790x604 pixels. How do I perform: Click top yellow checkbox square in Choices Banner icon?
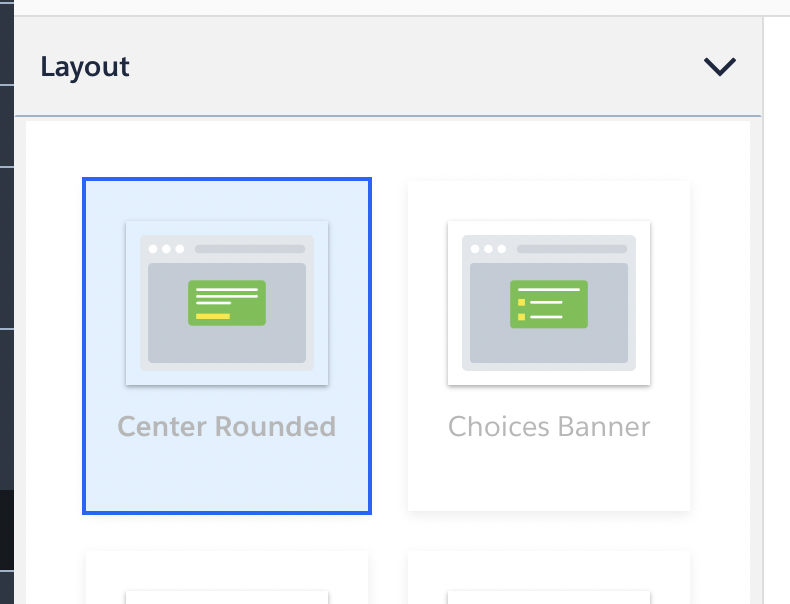521,302
